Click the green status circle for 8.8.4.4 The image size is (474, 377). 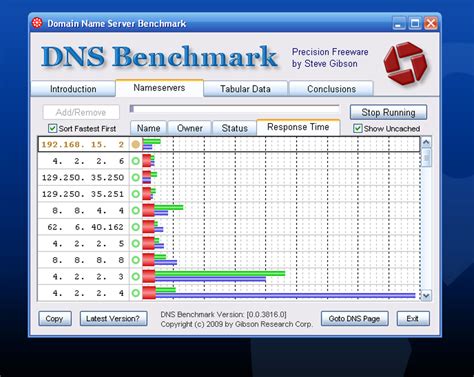[x=135, y=211]
